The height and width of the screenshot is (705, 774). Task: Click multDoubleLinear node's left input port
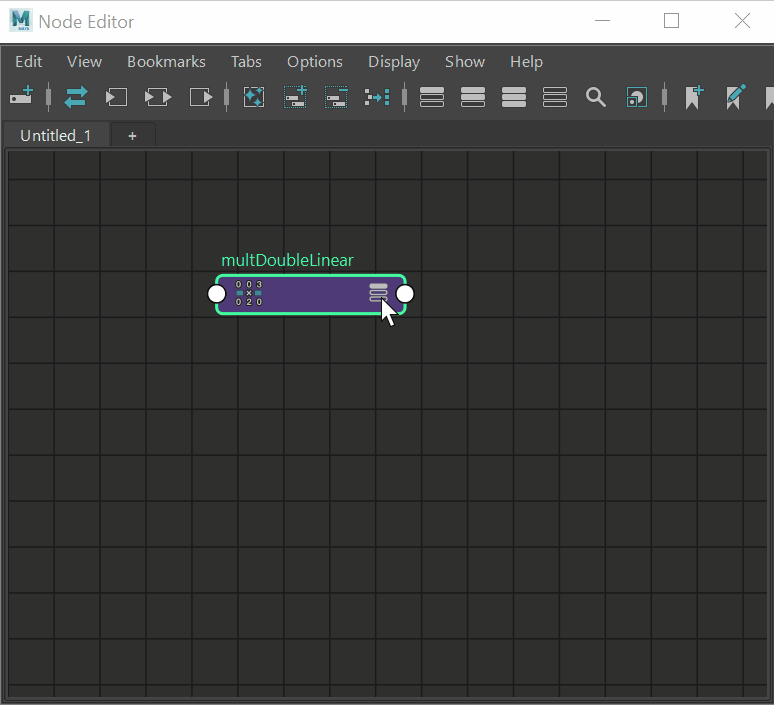(x=216, y=294)
